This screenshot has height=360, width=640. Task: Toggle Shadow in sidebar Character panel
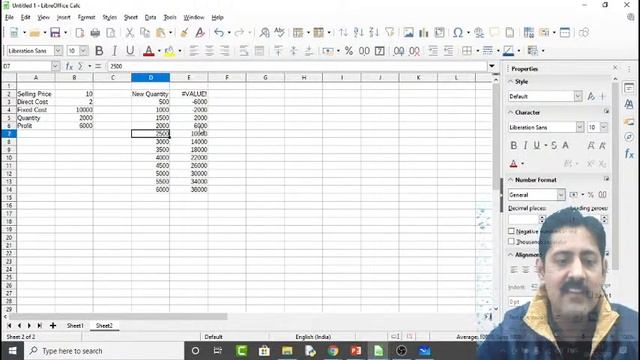tap(565, 145)
